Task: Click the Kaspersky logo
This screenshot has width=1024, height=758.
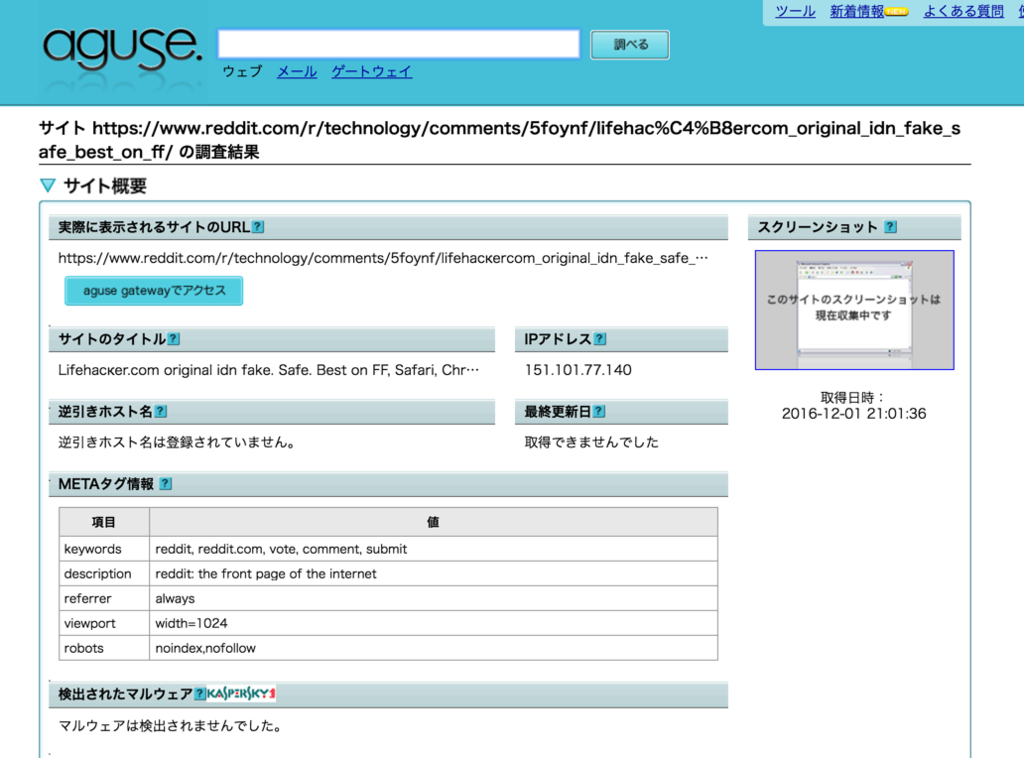Action: pyautogui.click(x=241, y=694)
